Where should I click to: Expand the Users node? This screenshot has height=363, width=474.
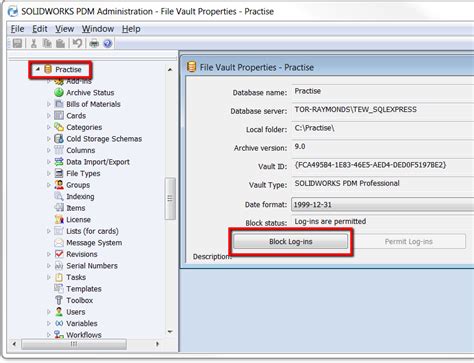49,312
